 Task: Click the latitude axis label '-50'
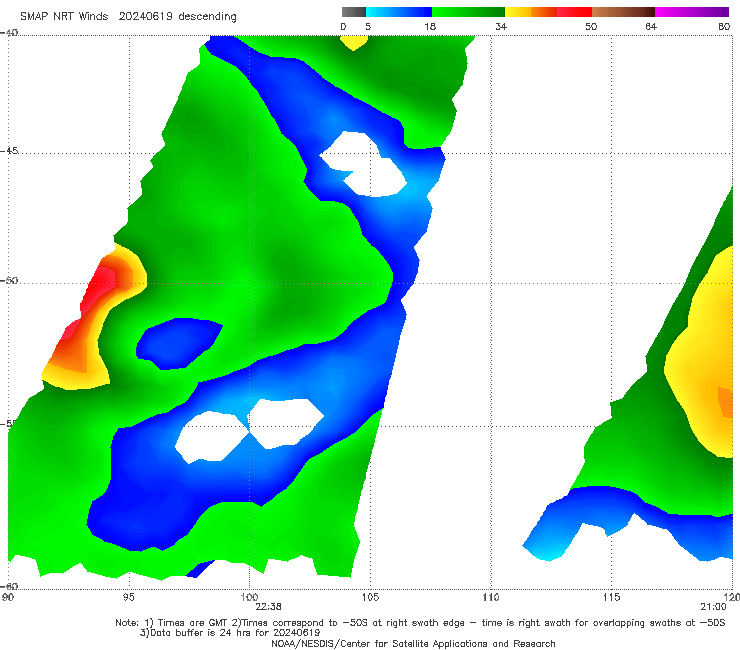pyautogui.click(x=9, y=281)
